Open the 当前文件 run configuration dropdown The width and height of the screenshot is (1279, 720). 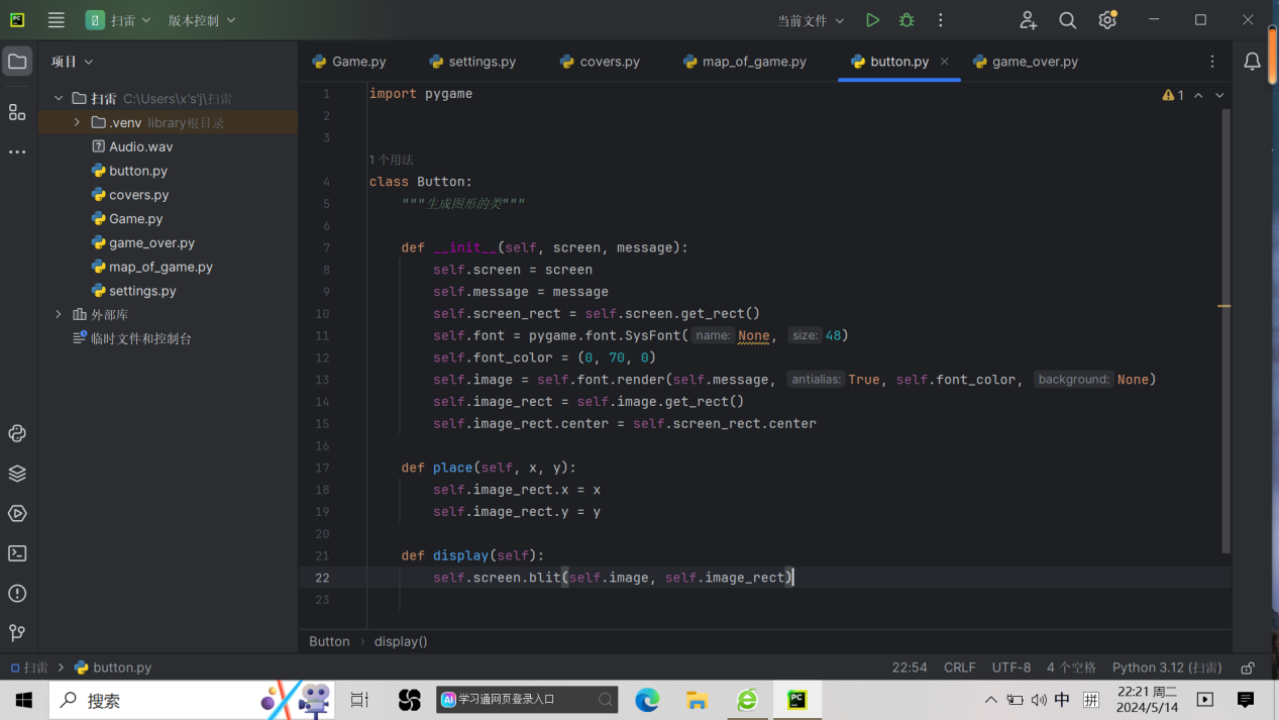click(810, 20)
